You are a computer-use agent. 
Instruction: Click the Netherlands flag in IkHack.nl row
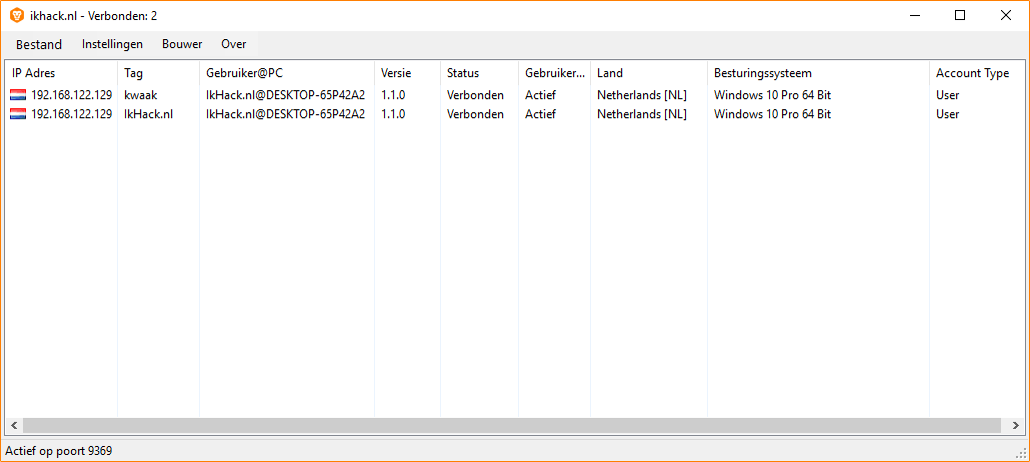18,114
